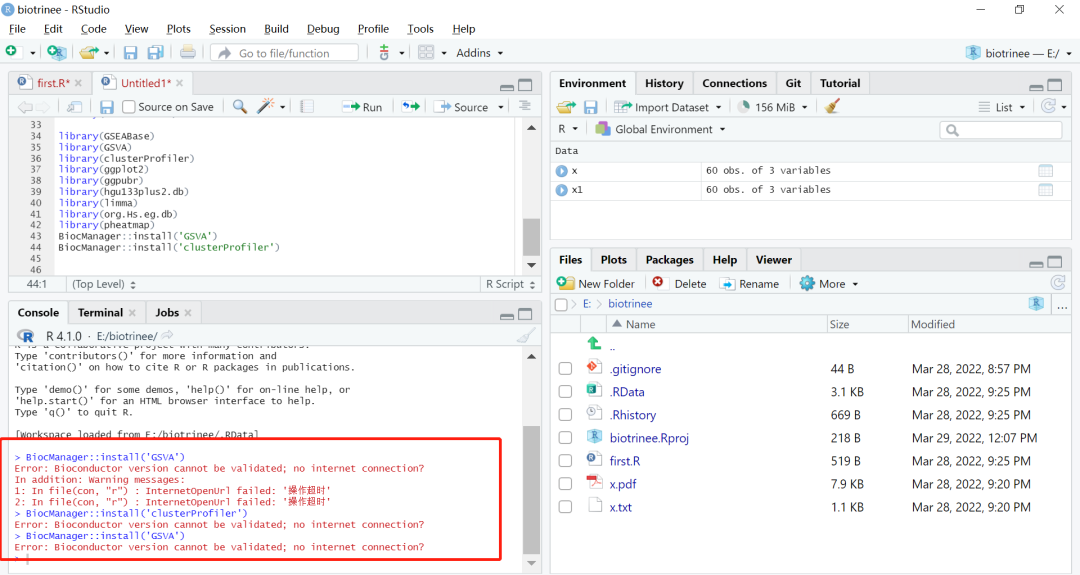Viewport: 1080px width, 575px height.
Task: Save current document using main toolbar disk icon
Action: pyautogui.click(x=130, y=52)
